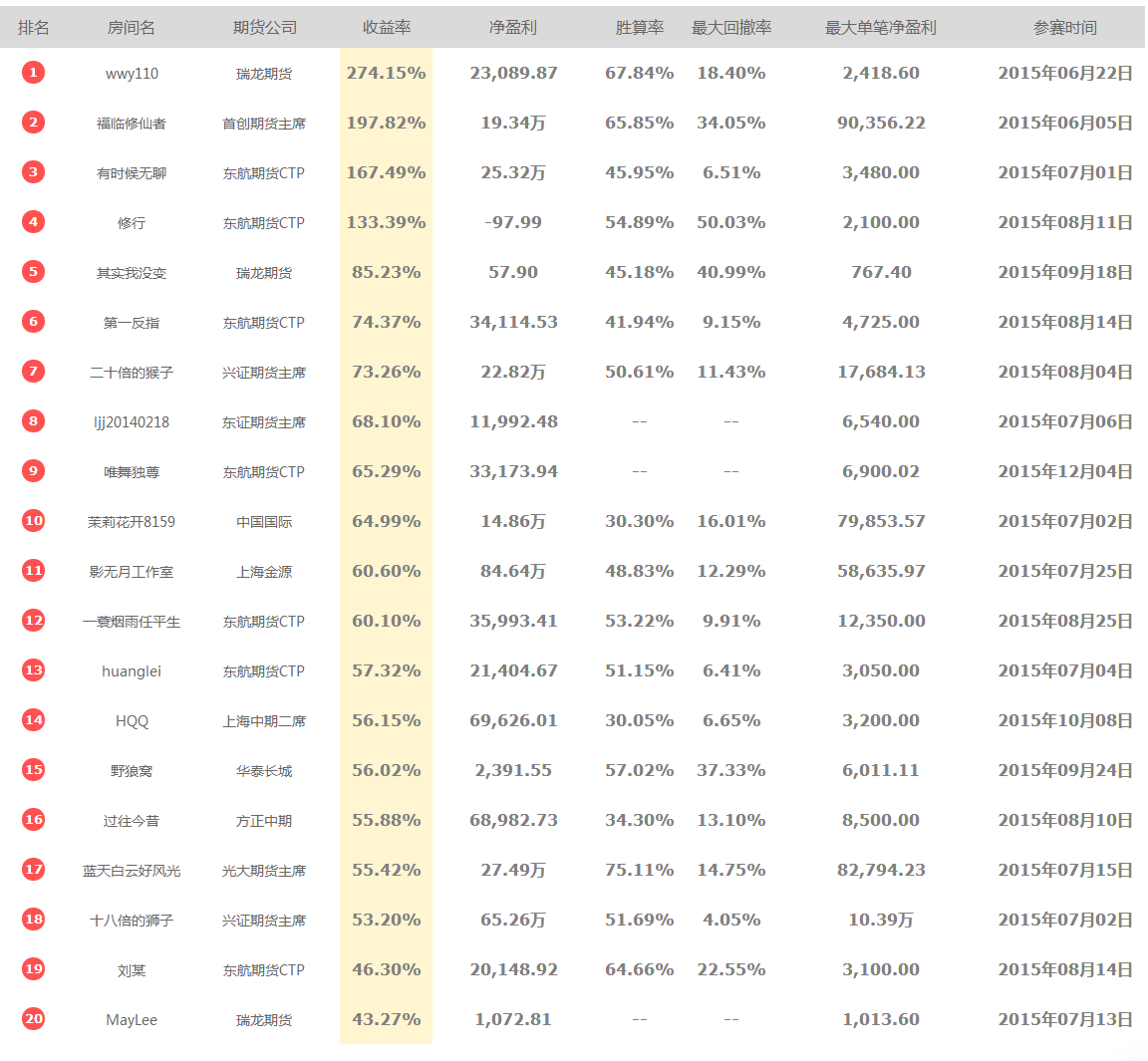Click date 2015年12月04日
The height and width of the screenshot is (1061, 1148).
coord(1065,472)
